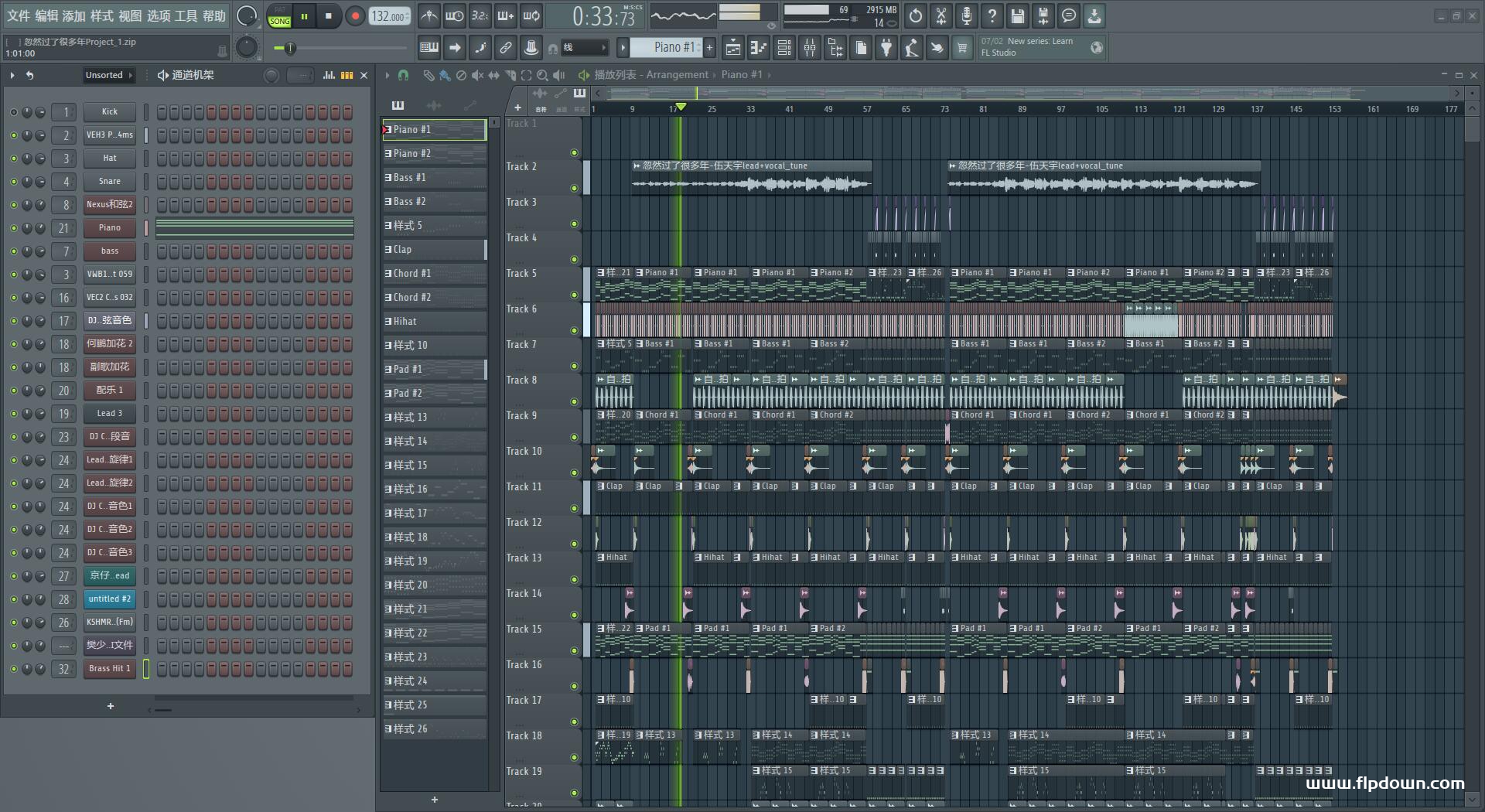This screenshot has height=812, width=1485.
Task: Open Piano #1 in the playlist title breadcrumb
Action: pyautogui.click(x=741, y=75)
